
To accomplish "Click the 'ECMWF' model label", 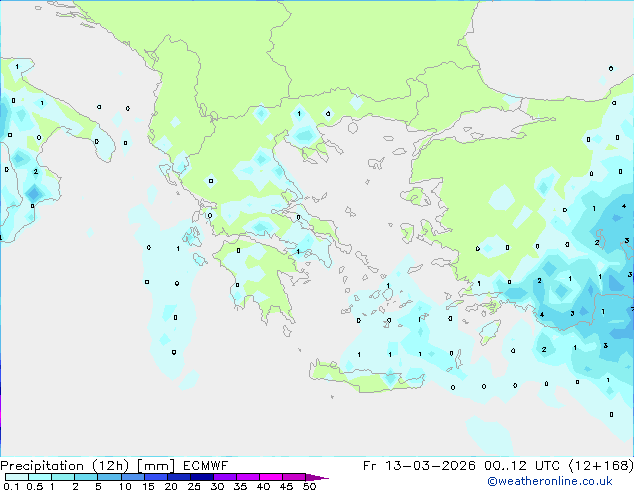I will point(205,466).
